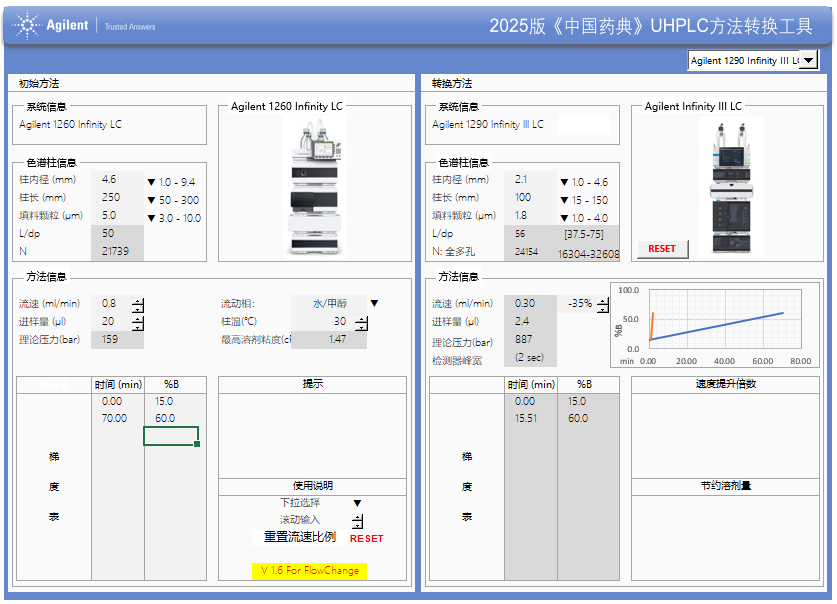Open the mobile phase water/methanol dropdown arrow
The image size is (837, 604).
375,303
